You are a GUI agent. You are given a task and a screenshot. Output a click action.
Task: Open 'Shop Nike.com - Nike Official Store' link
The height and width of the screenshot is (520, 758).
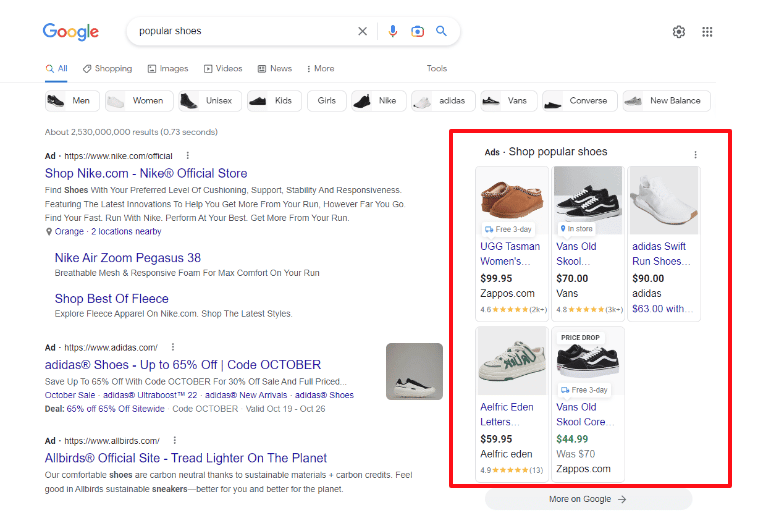click(x=146, y=173)
